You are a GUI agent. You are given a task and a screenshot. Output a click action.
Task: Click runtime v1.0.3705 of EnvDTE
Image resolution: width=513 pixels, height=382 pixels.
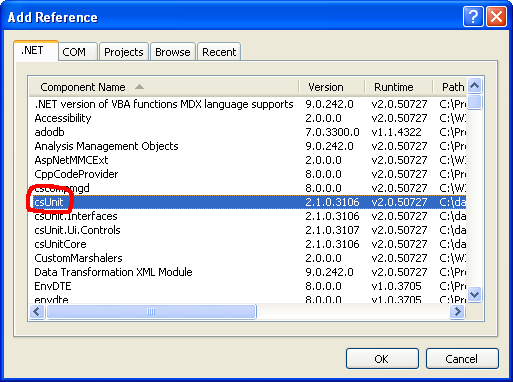(x=396, y=286)
